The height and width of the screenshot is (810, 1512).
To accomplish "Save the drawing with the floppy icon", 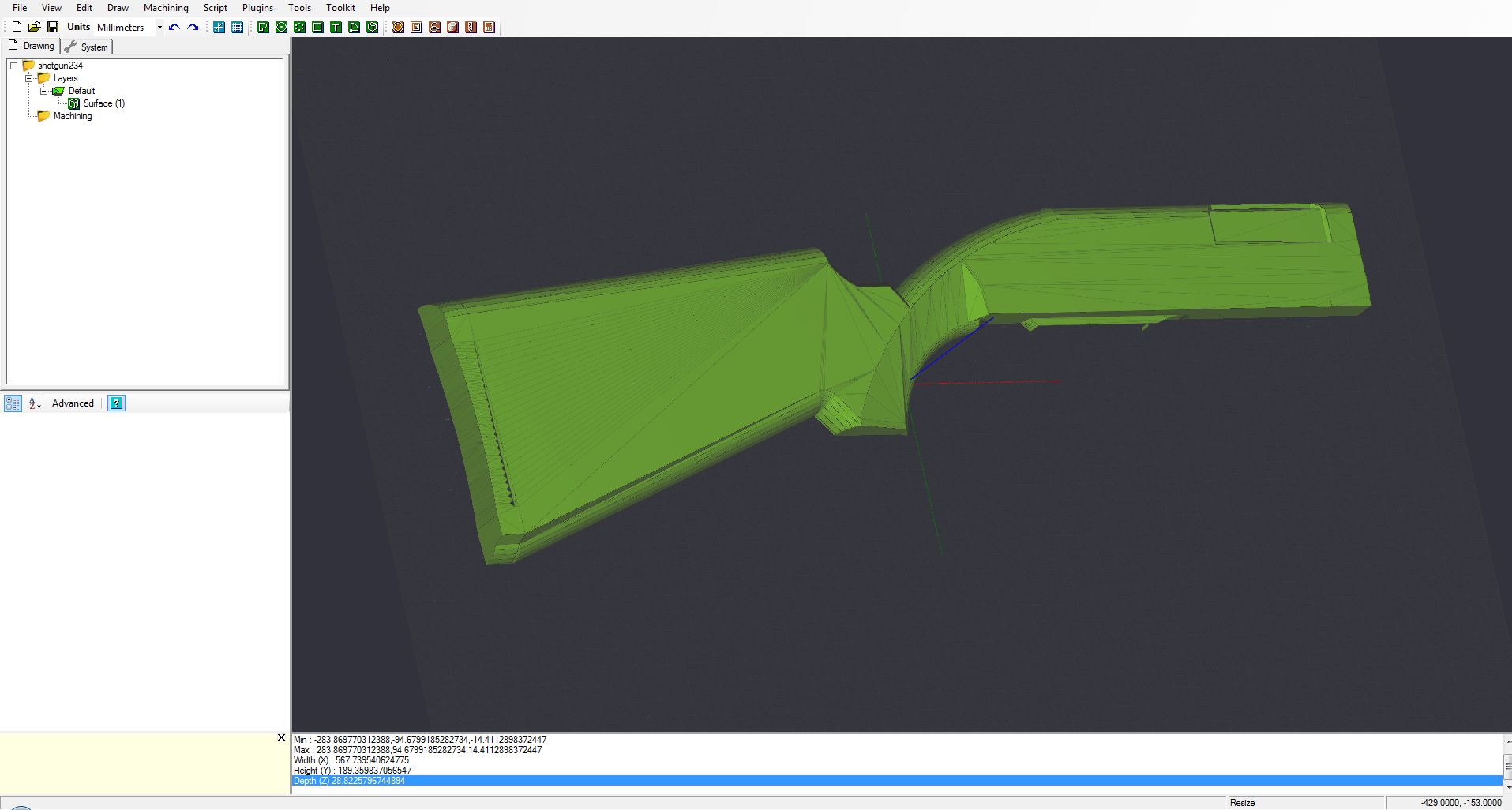I will pyautogui.click(x=52, y=28).
